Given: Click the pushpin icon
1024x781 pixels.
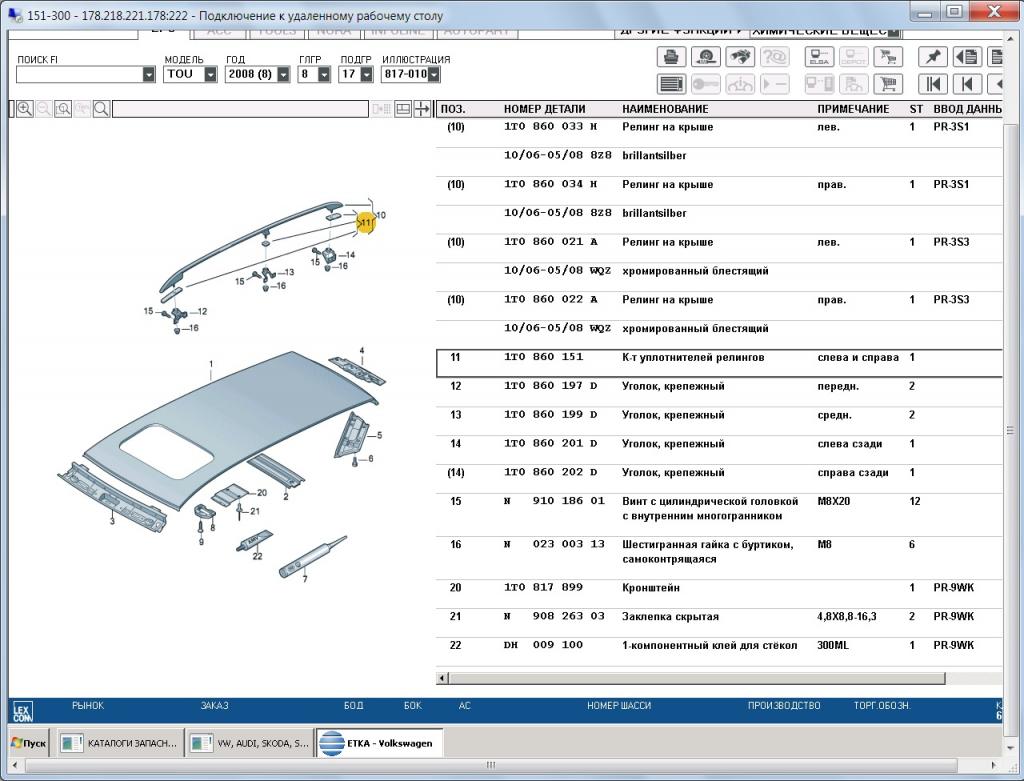Looking at the screenshot, I should [933, 57].
